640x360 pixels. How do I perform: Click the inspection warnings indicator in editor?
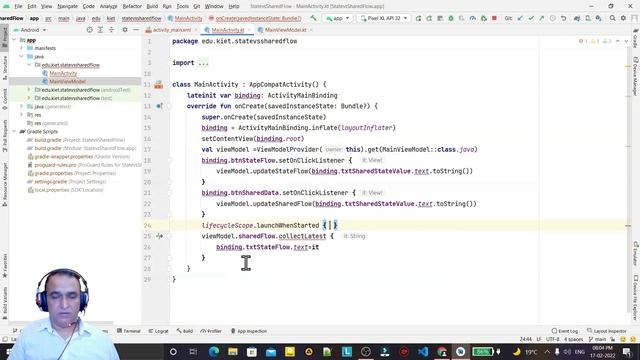click(595, 41)
